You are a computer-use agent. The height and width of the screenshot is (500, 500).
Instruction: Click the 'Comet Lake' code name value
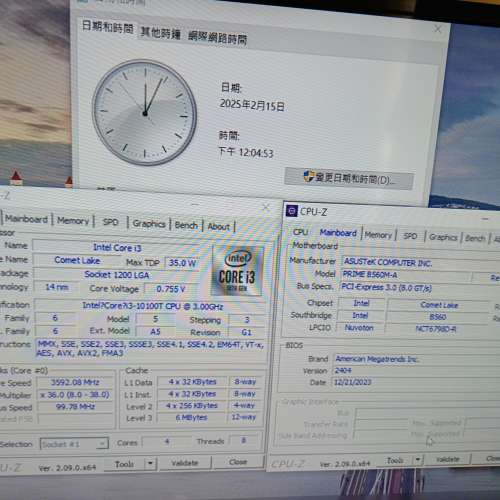[77, 260]
